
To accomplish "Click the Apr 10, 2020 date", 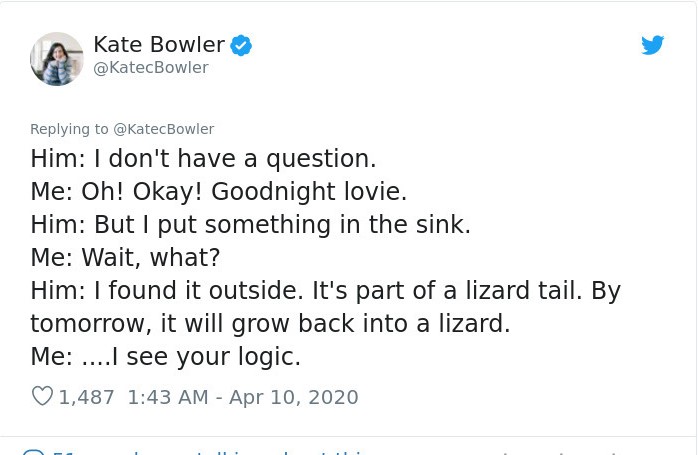I will tap(293, 397).
